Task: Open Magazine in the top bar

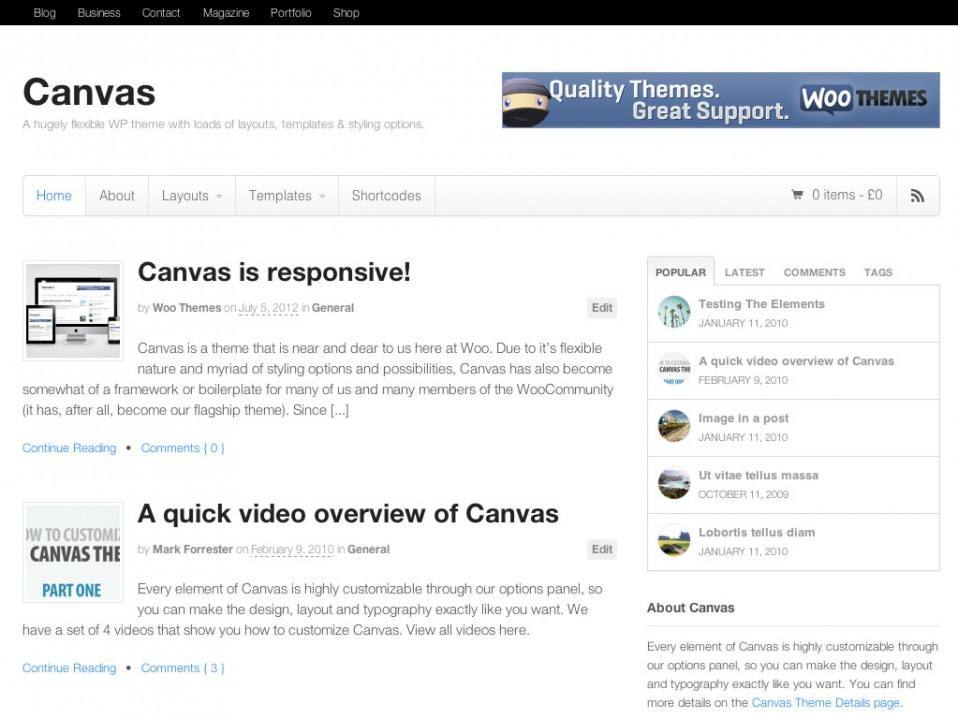Action: [226, 13]
